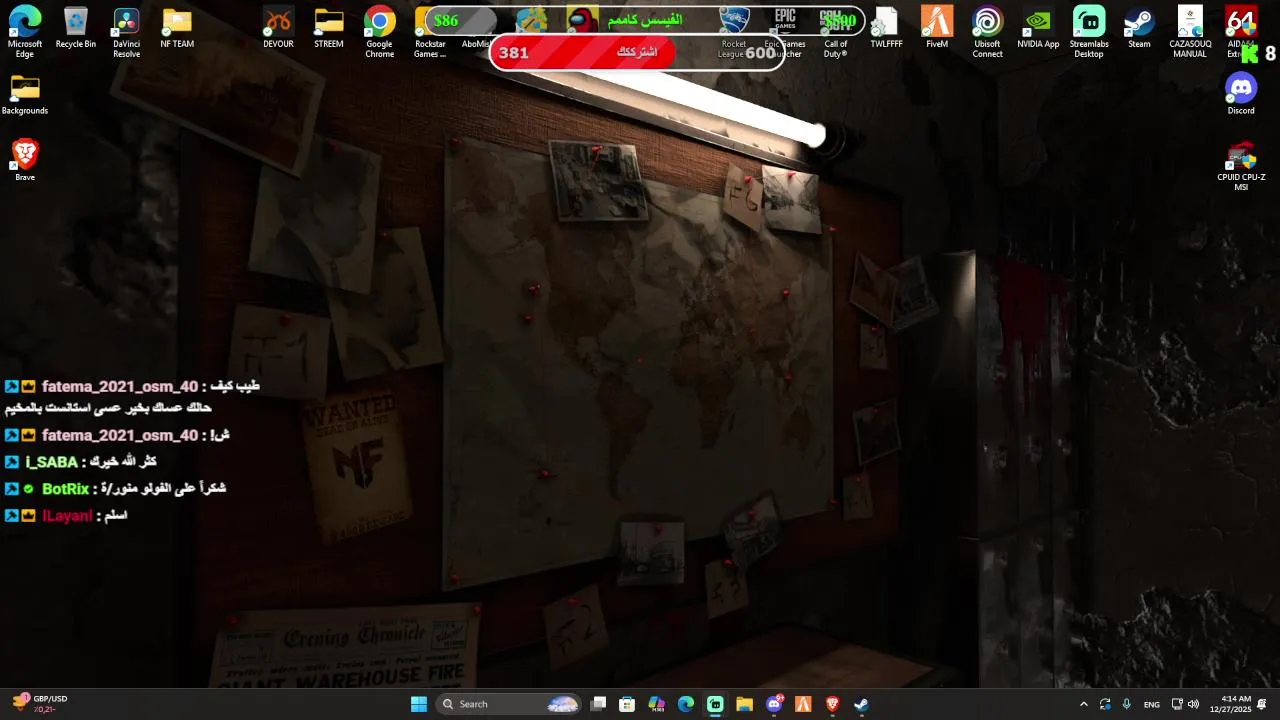Click the taskbar Search box
Screen dimensions: 1280x720
pos(509,704)
